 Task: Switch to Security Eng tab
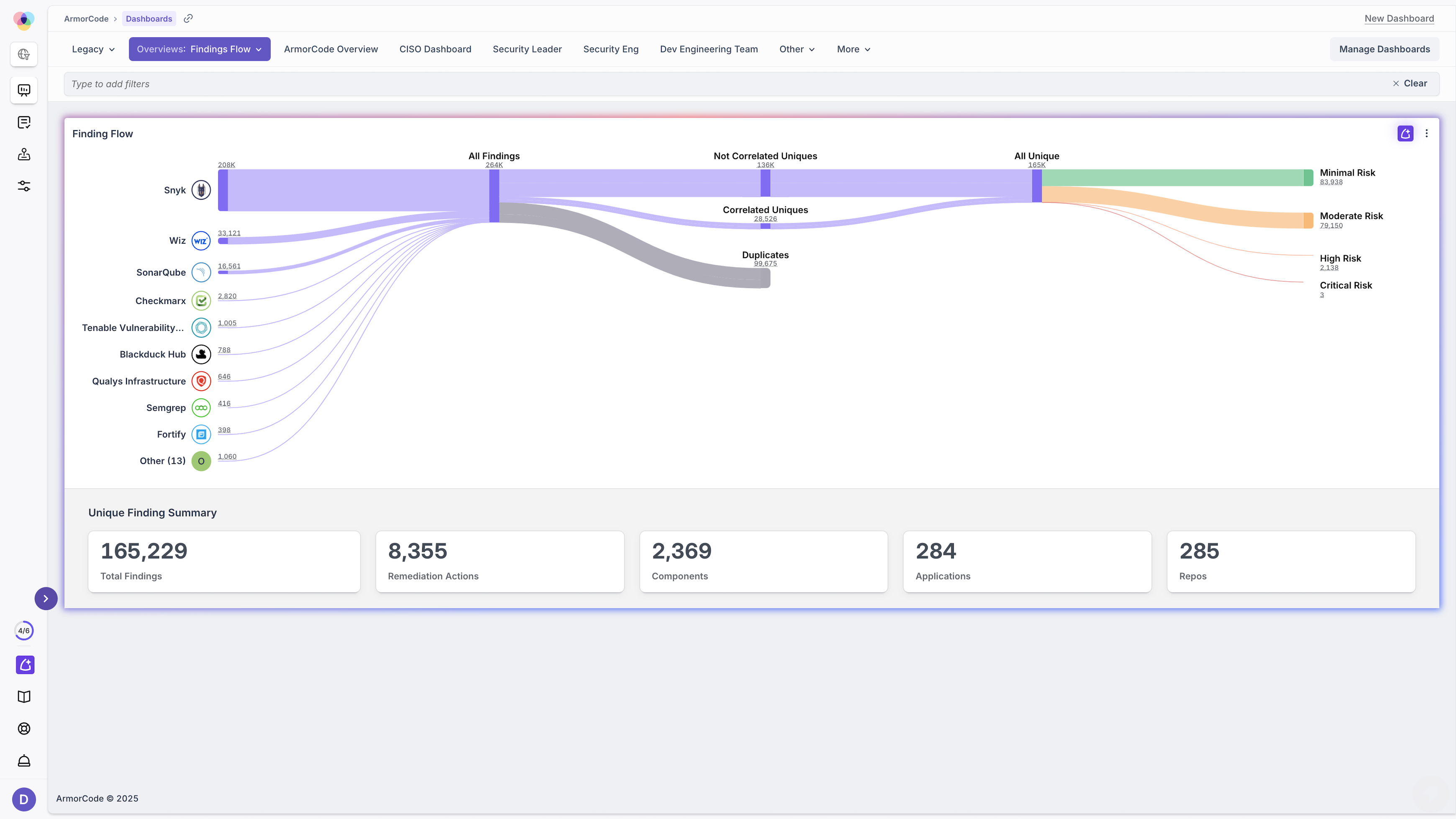tap(610, 49)
